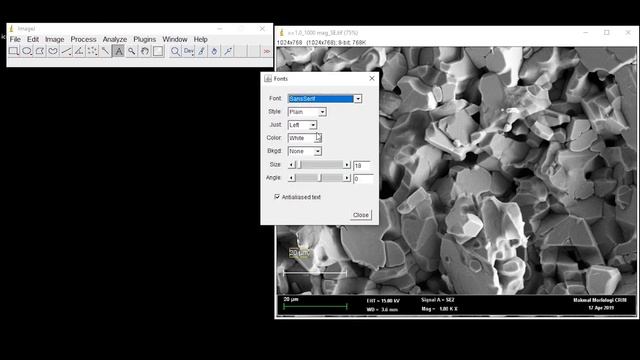Close the Fonts dialog with X

coord(371,78)
